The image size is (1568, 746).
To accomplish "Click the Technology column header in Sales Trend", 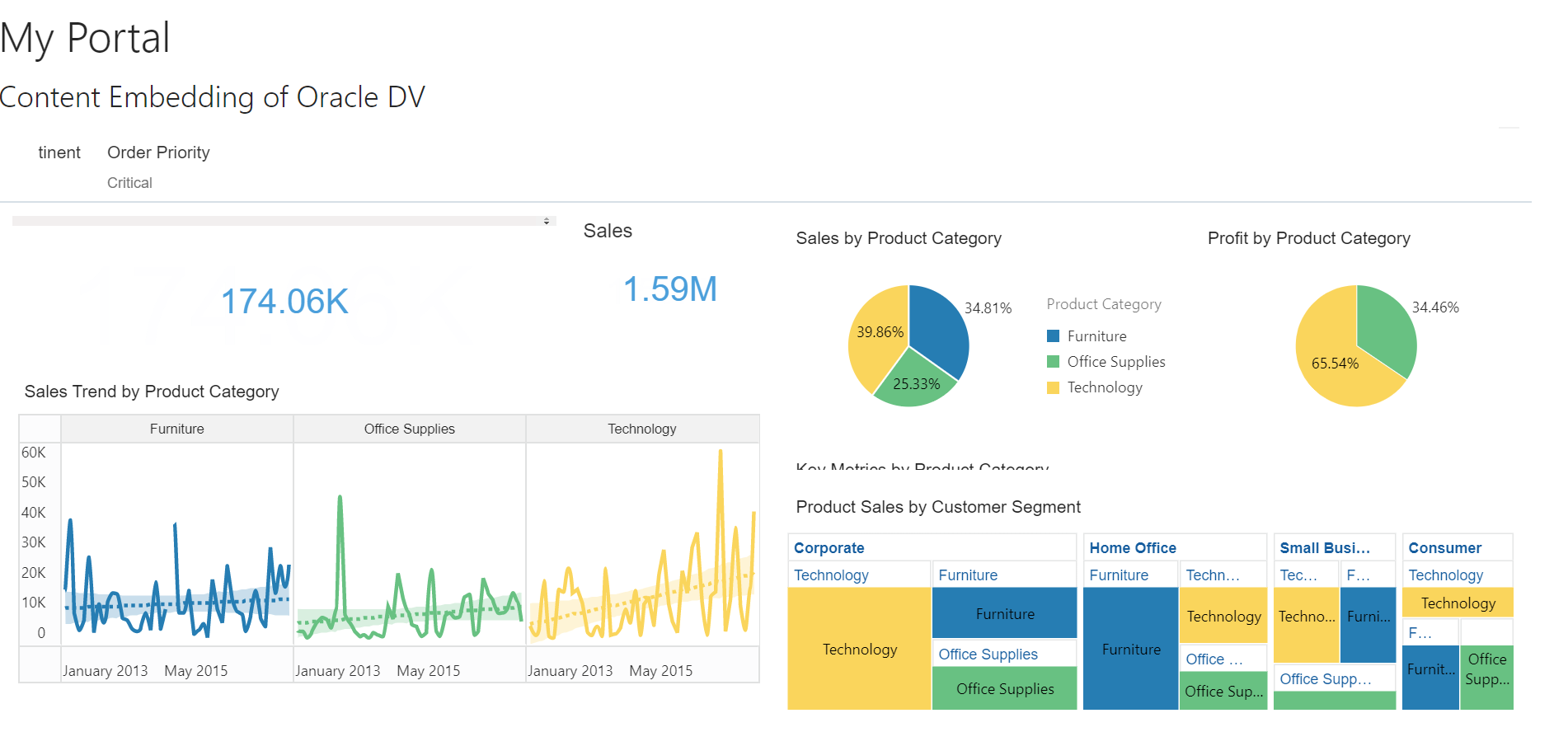I will pyautogui.click(x=642, y=429).
